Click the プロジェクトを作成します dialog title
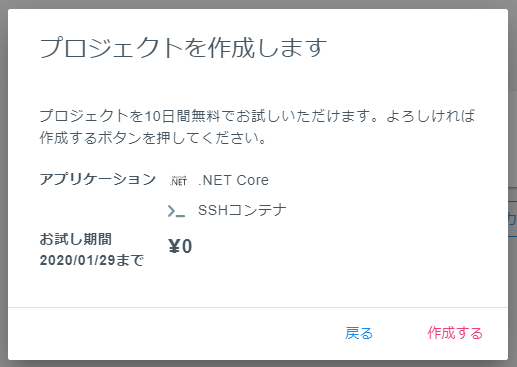The width and height of the screenshot is (517, 367). [x=183, y=48]
